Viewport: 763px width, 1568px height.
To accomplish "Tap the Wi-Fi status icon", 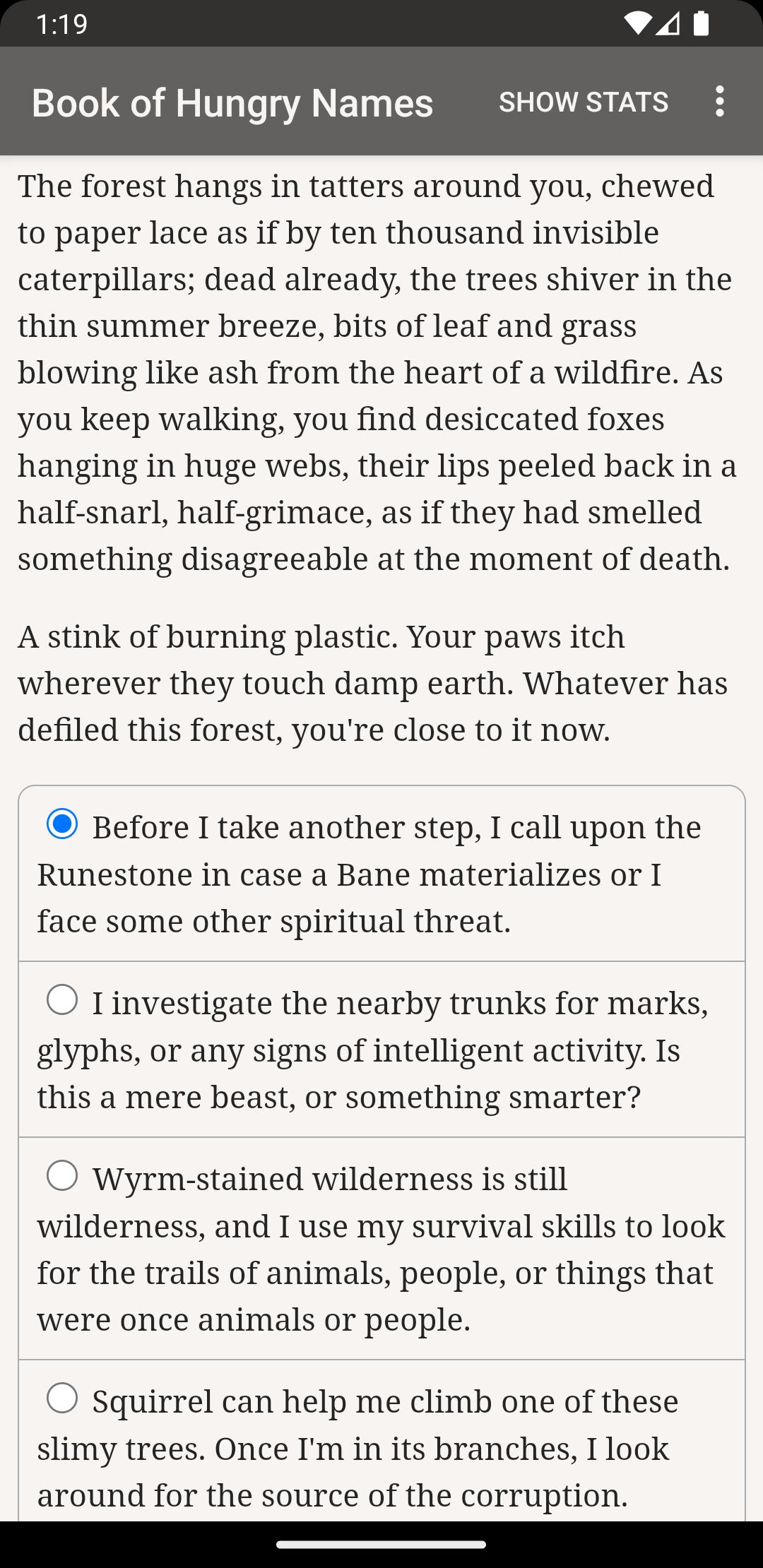I will tap(638, 23).
